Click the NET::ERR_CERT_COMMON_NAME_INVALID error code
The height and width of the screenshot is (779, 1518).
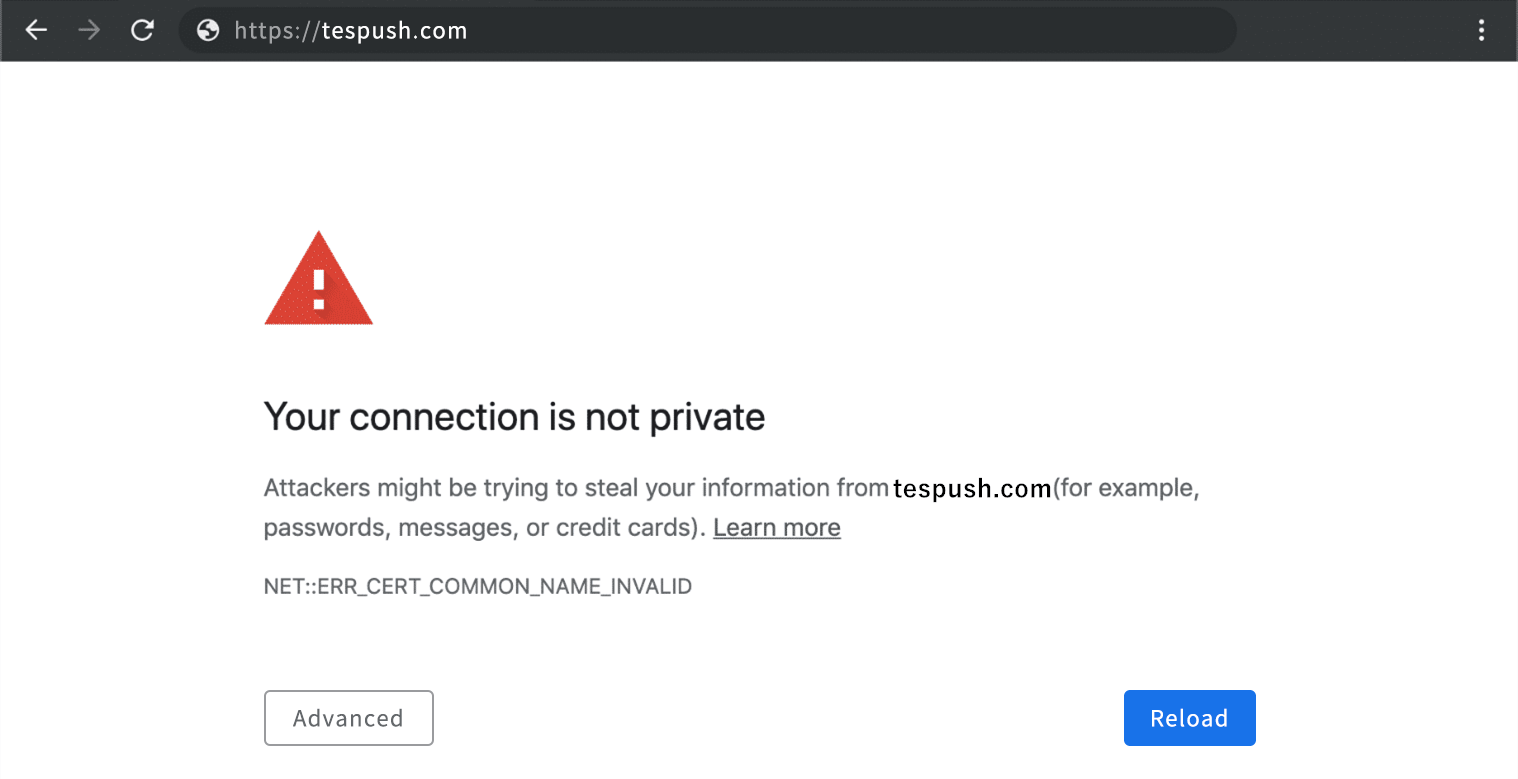478,587
